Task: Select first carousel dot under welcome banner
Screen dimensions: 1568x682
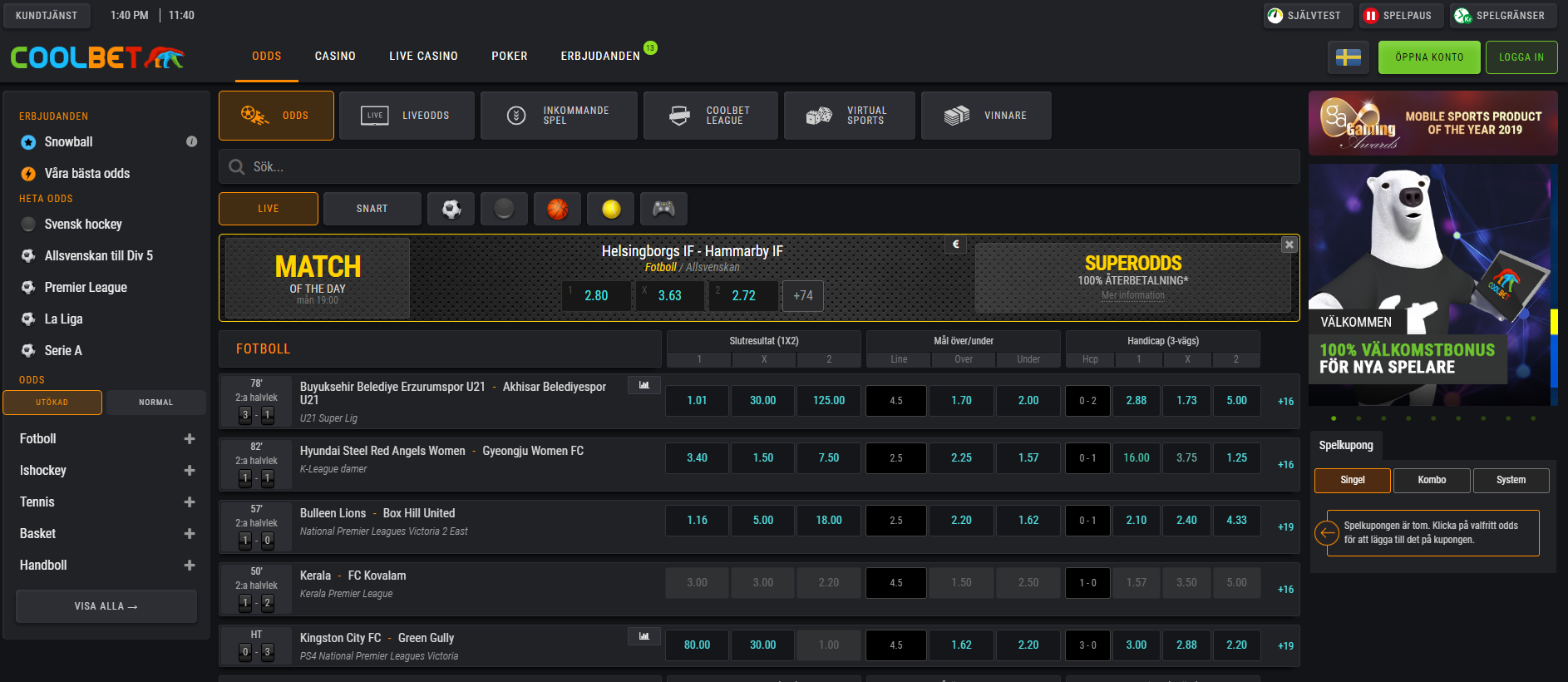Action: [1334, 418]
